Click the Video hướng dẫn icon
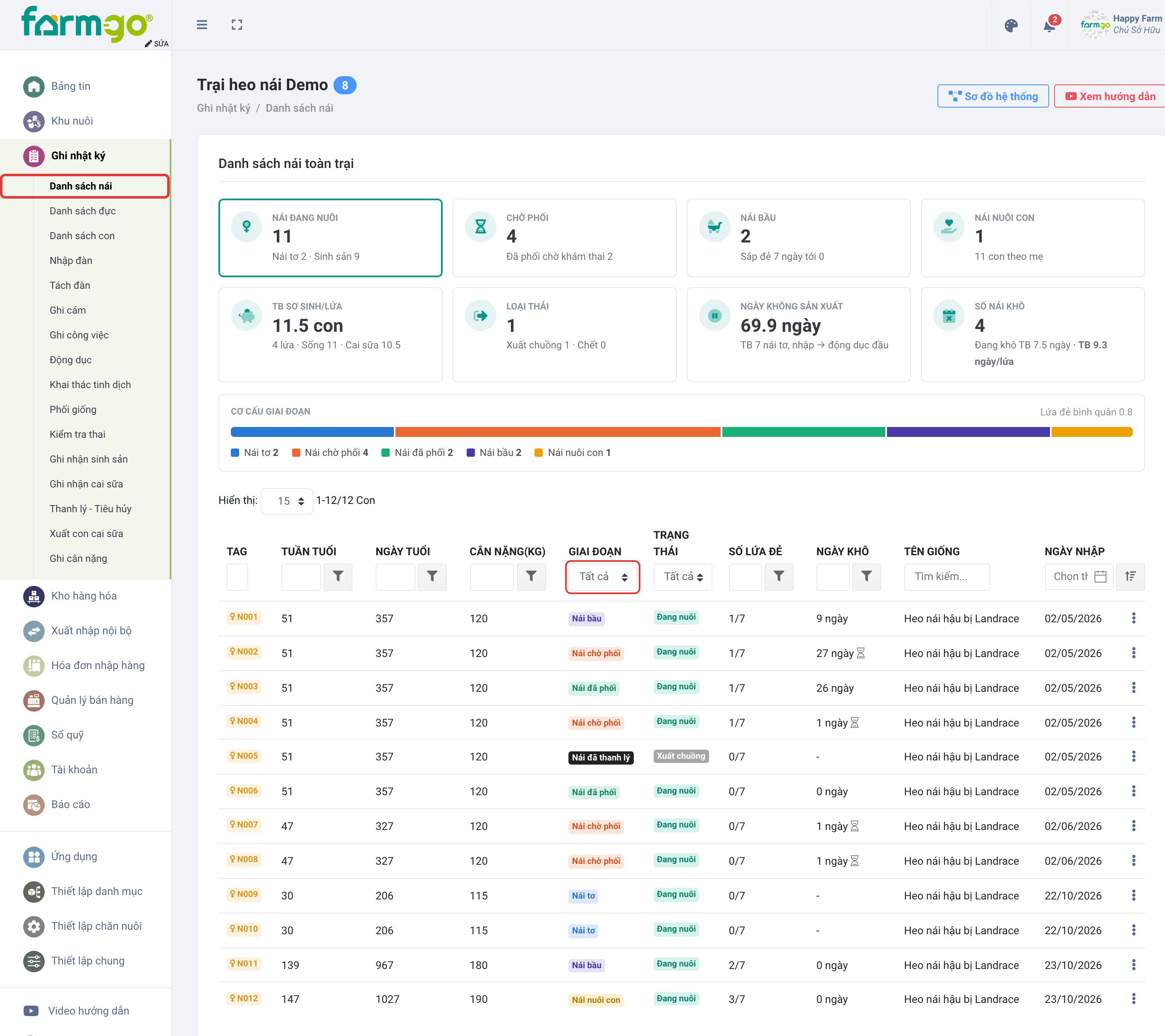The image size is (1165, 1036). pos(31,1011)
